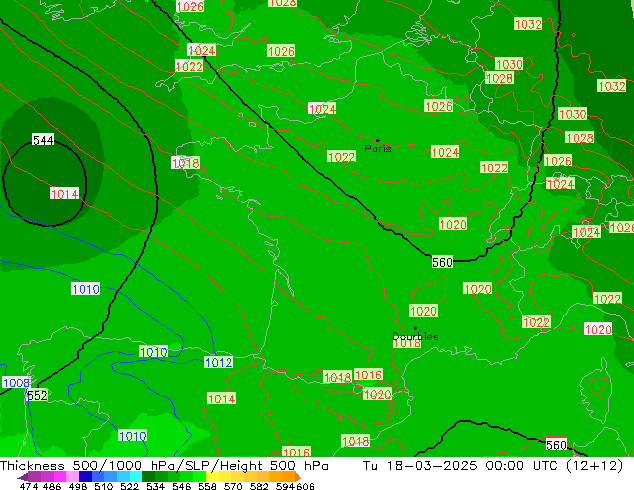Viewport: 634px width, 490px height.
Task: Click the purple arrow at the legend's low end
Action: pos(23,477)
